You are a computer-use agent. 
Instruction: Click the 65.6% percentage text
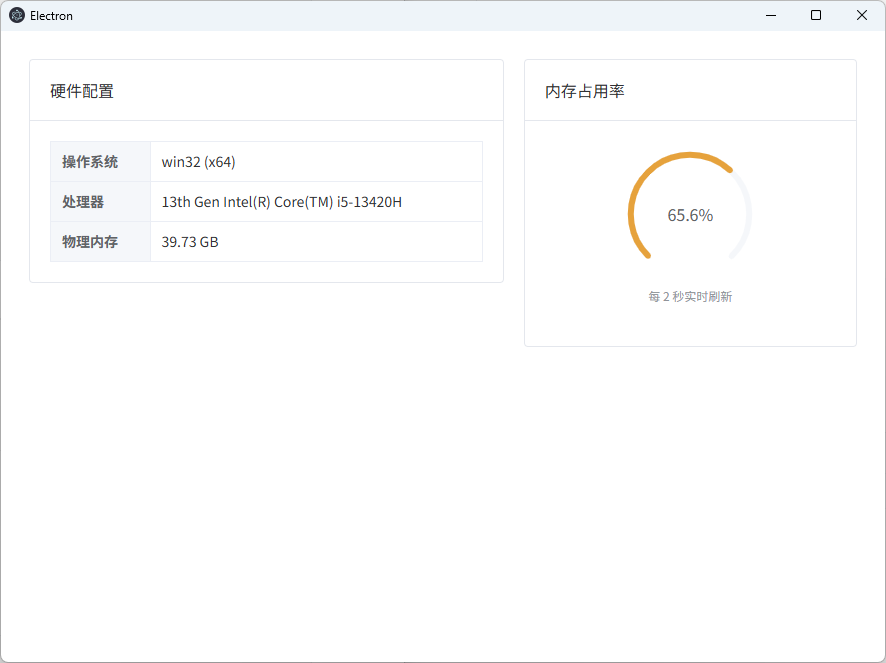tap(690, 215)
